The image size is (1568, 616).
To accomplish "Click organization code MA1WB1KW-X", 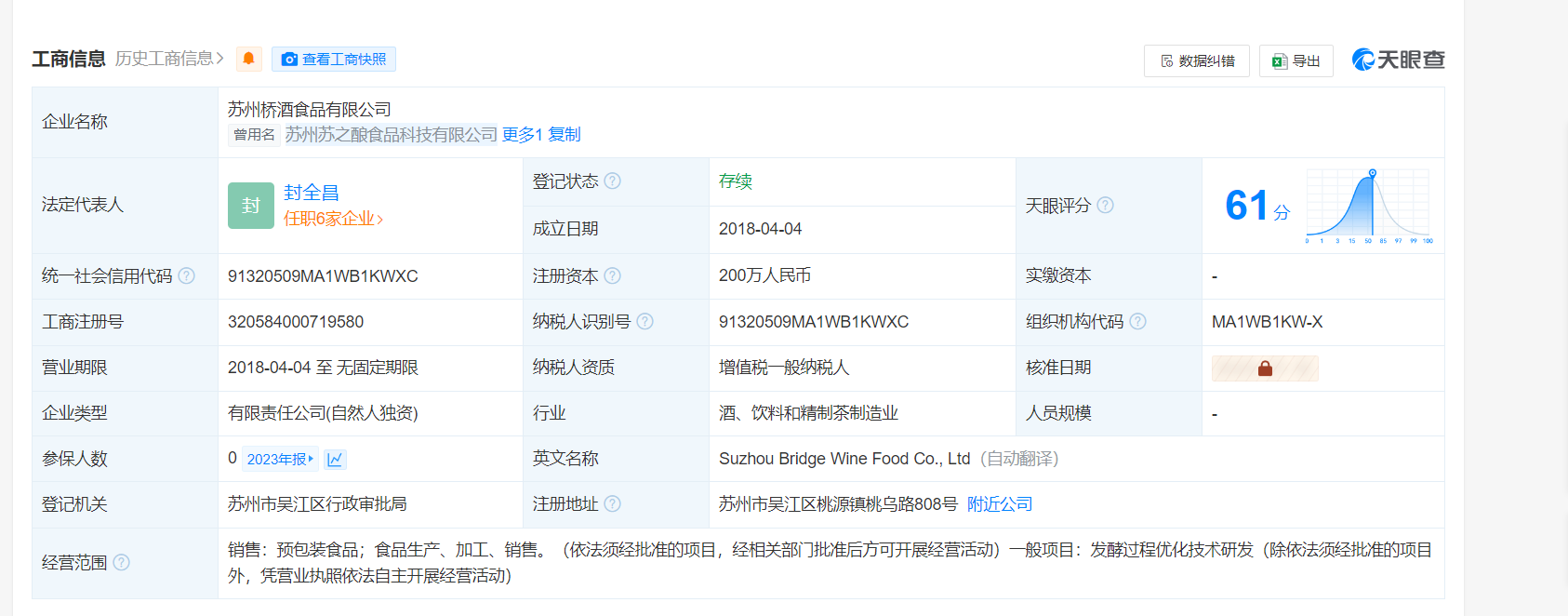I will [1267, 322].
